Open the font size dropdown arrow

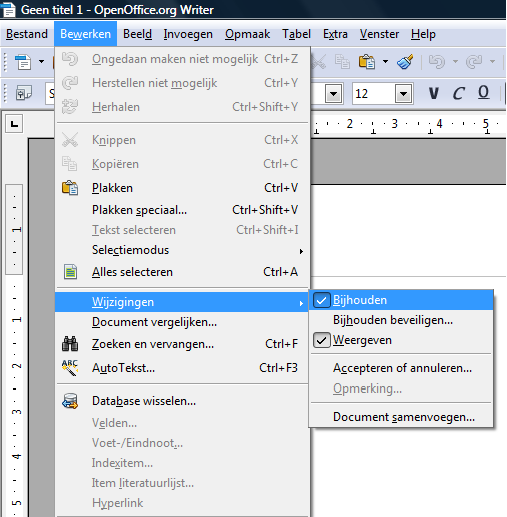(403, 94)
